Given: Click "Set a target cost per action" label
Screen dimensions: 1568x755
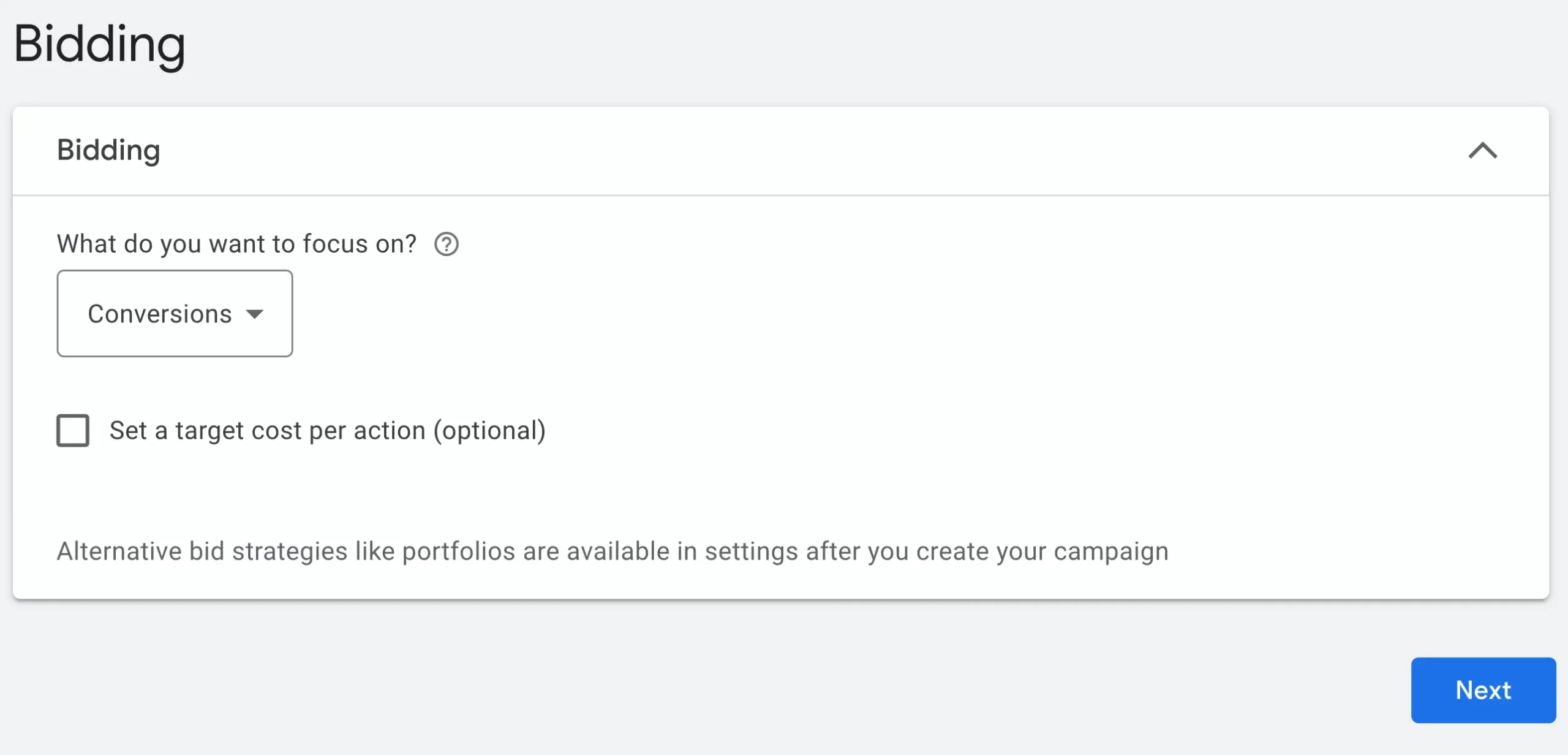Looking at the screenshot, I should (269, 430).
